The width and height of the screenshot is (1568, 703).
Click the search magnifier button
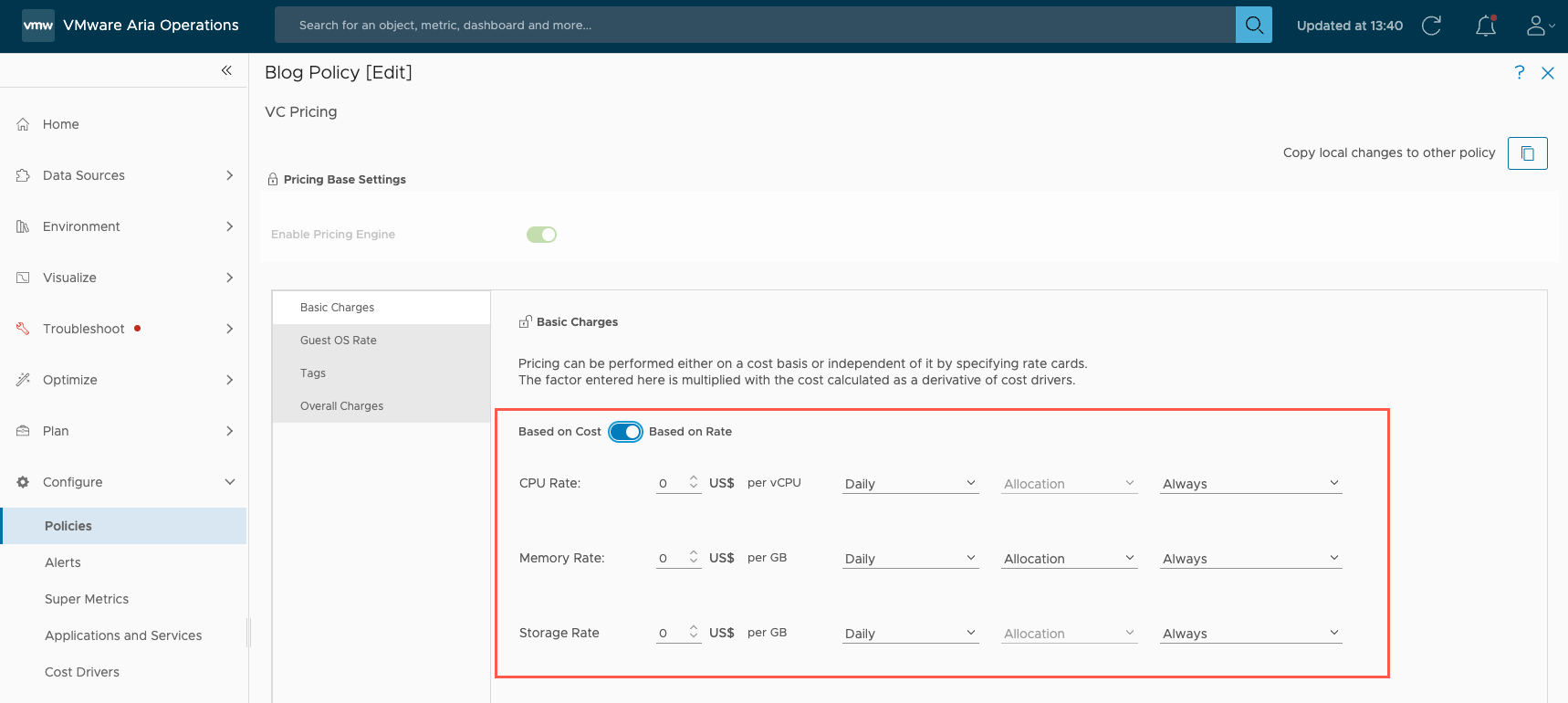(1253, 26)
